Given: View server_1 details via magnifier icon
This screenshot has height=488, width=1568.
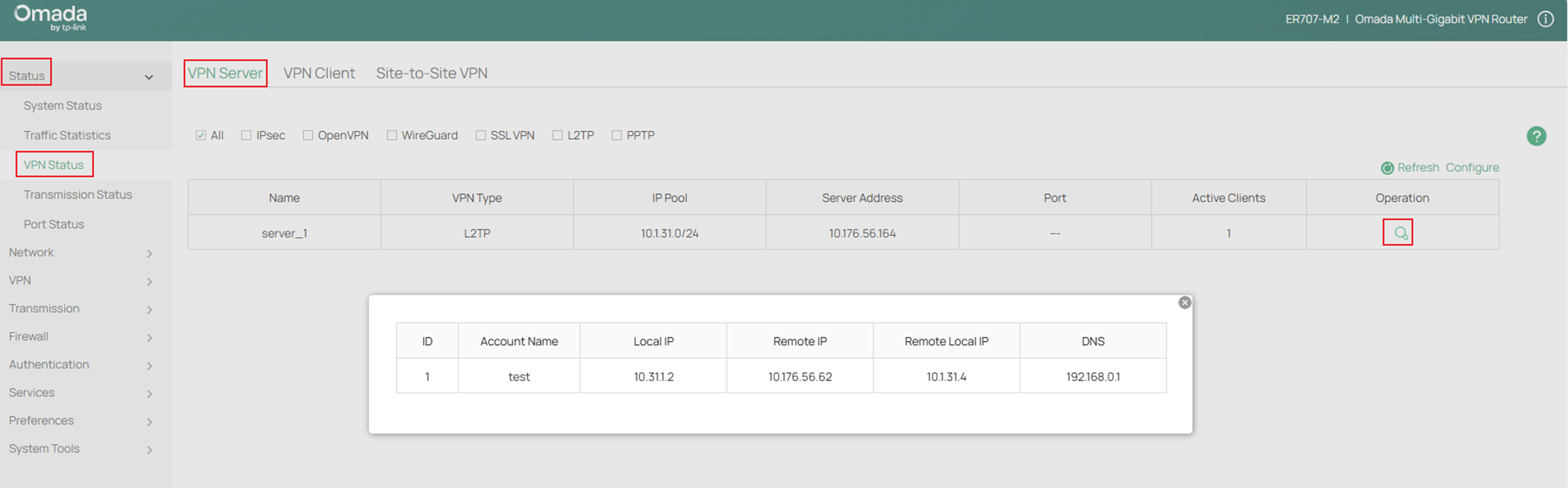Looking at the screenshot, I should pyautogui.click(x=1400, y=233).
